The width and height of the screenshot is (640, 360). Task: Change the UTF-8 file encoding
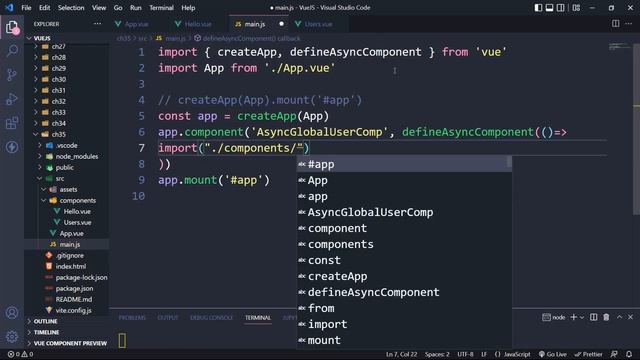(x=465, y=354)
